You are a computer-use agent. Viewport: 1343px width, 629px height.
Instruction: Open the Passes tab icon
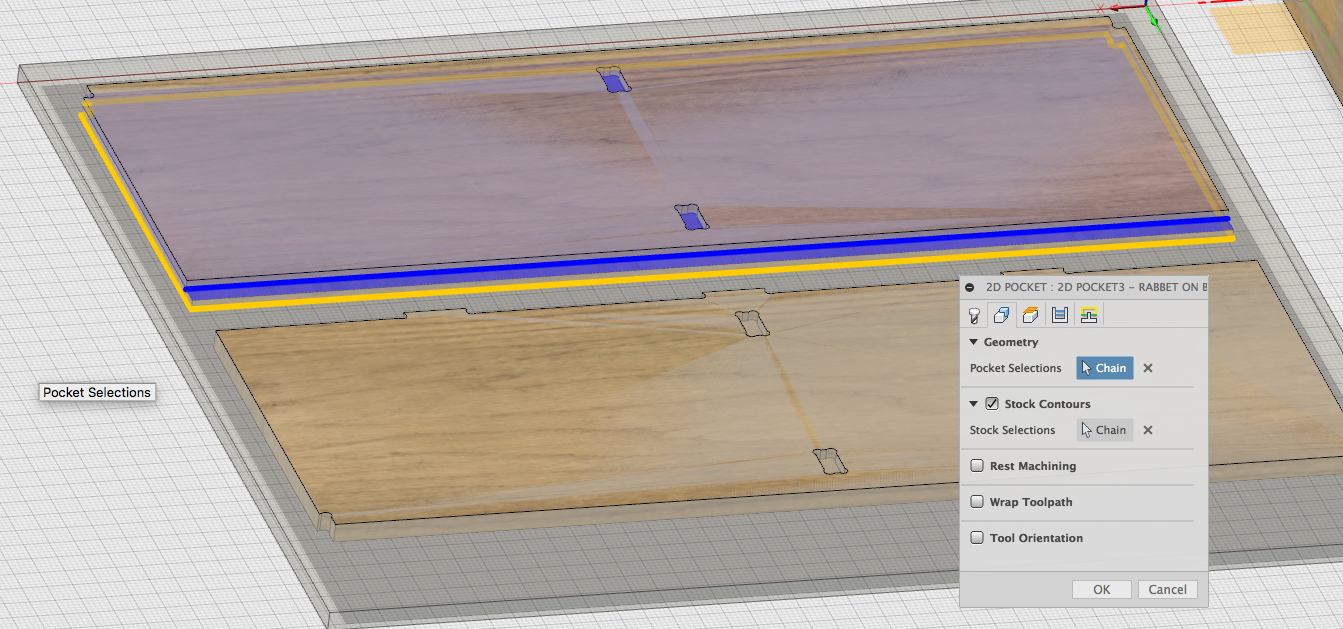pyautogui.click(x=1059, y=314)
